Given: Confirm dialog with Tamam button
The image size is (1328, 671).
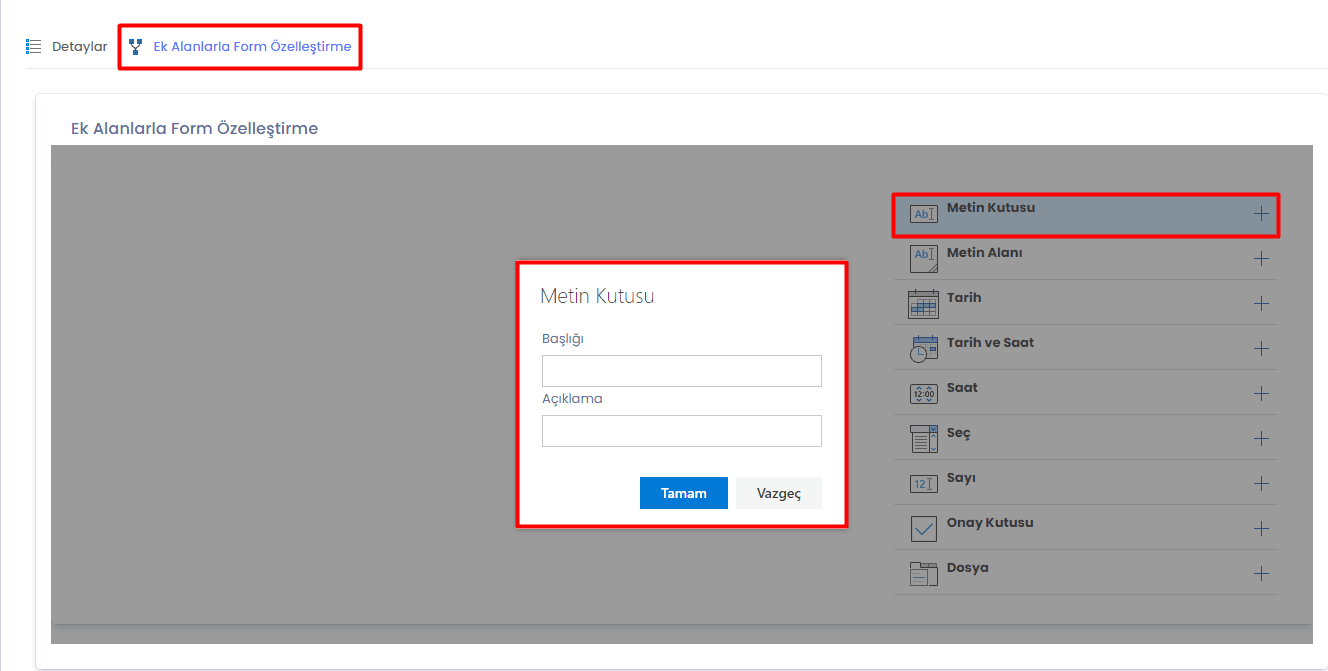Looking at the screenshot, I should point(684,493).
